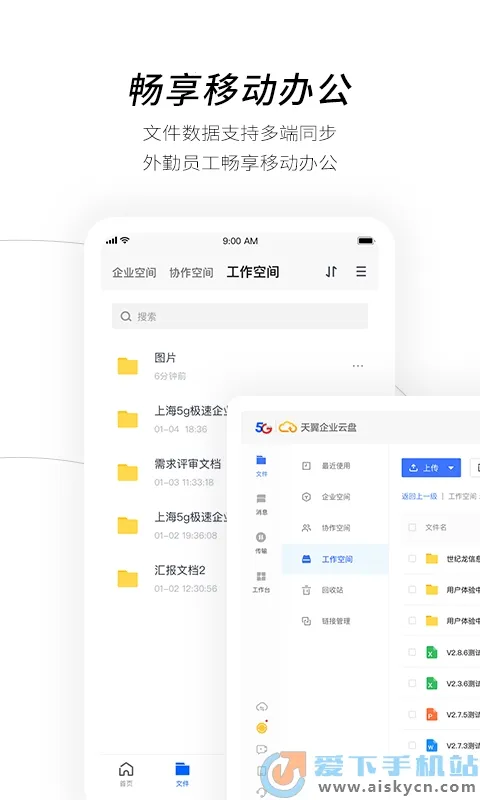The image size is (480, 800).
Task: Click the yellow coin icon with red dot
Action: click(x=262, y=728)
